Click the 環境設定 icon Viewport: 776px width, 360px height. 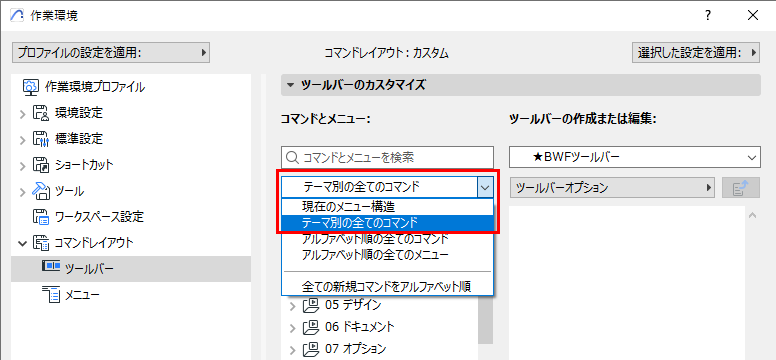point(42,113)
